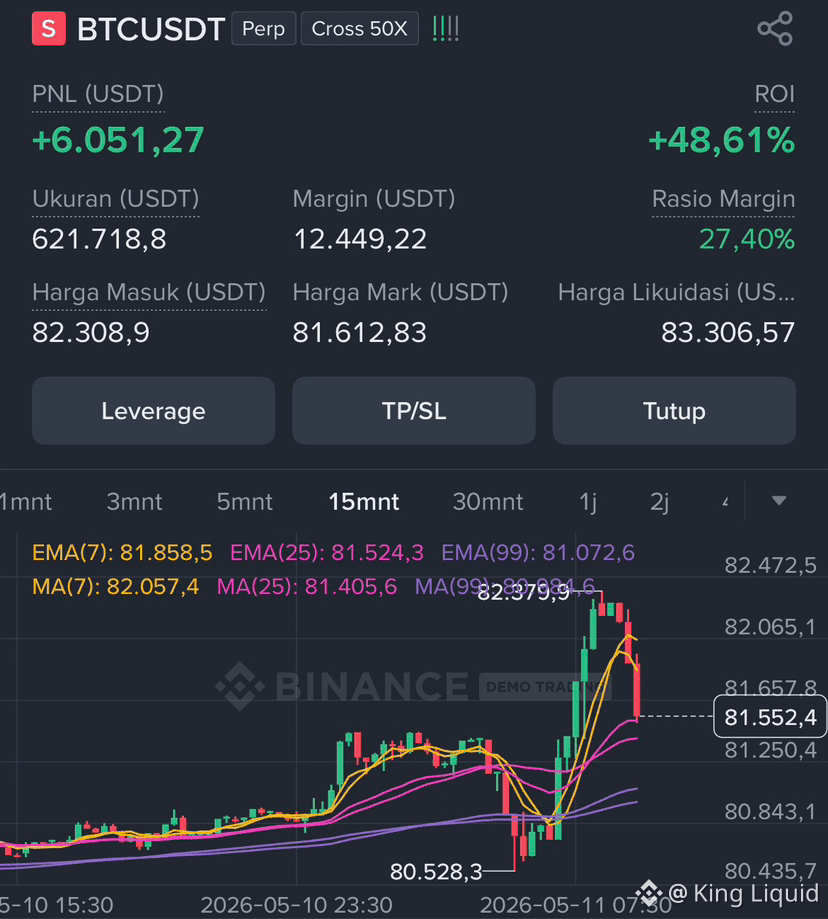The image size is (828, 919).
Task: Switch chart to 30mnt interval
Action: (488, 502)
